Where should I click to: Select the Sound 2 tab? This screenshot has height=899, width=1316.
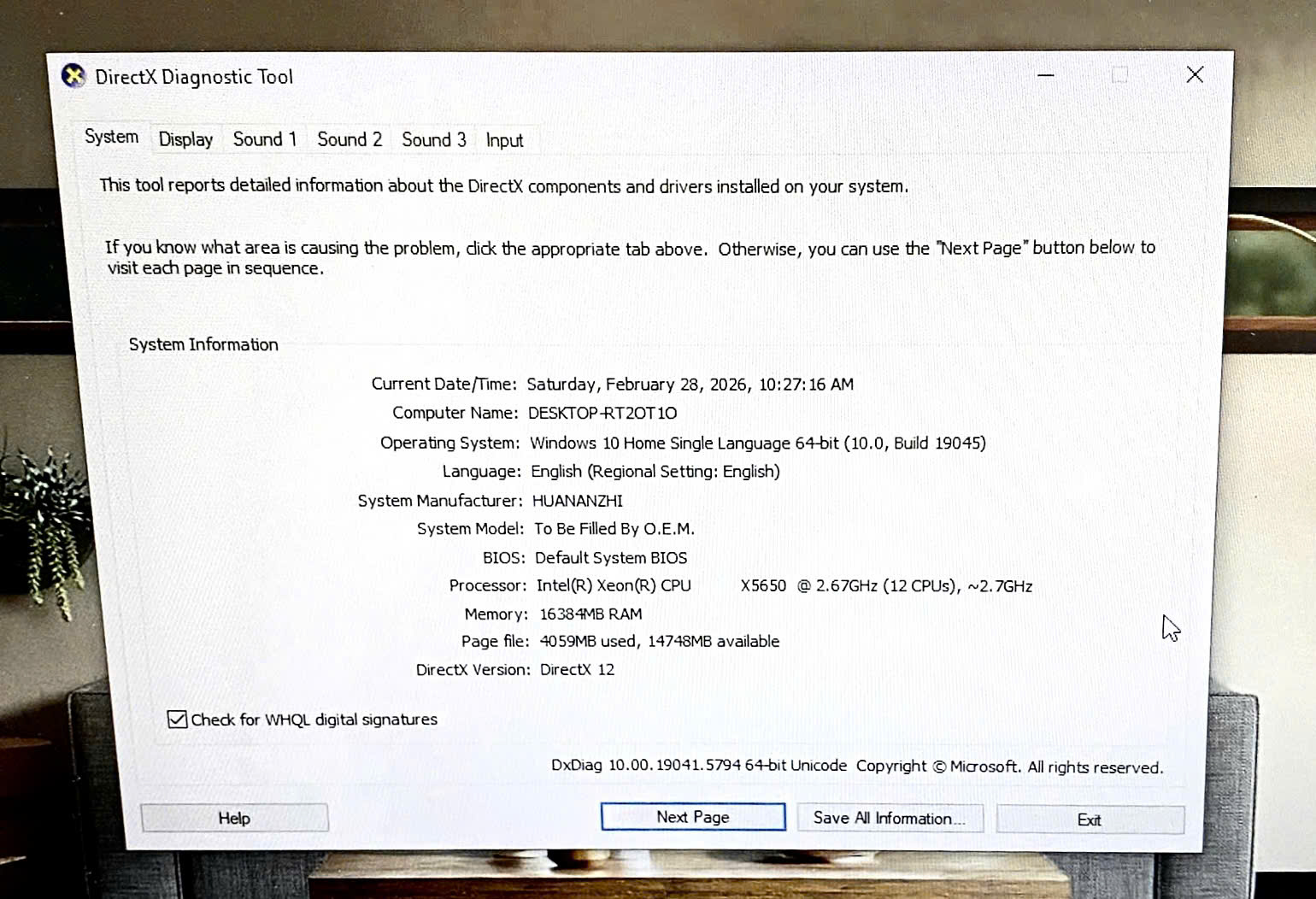(350, 138)
